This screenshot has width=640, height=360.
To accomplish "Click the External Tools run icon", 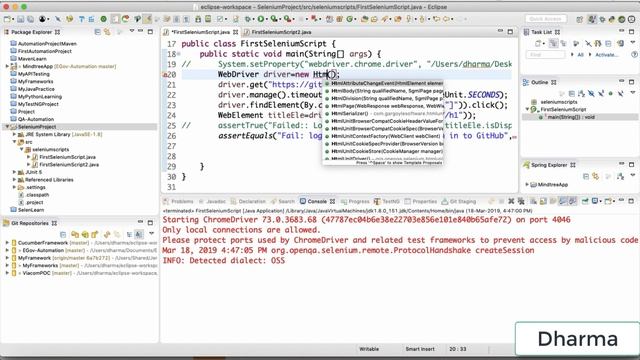I will (x=288, y=19).
